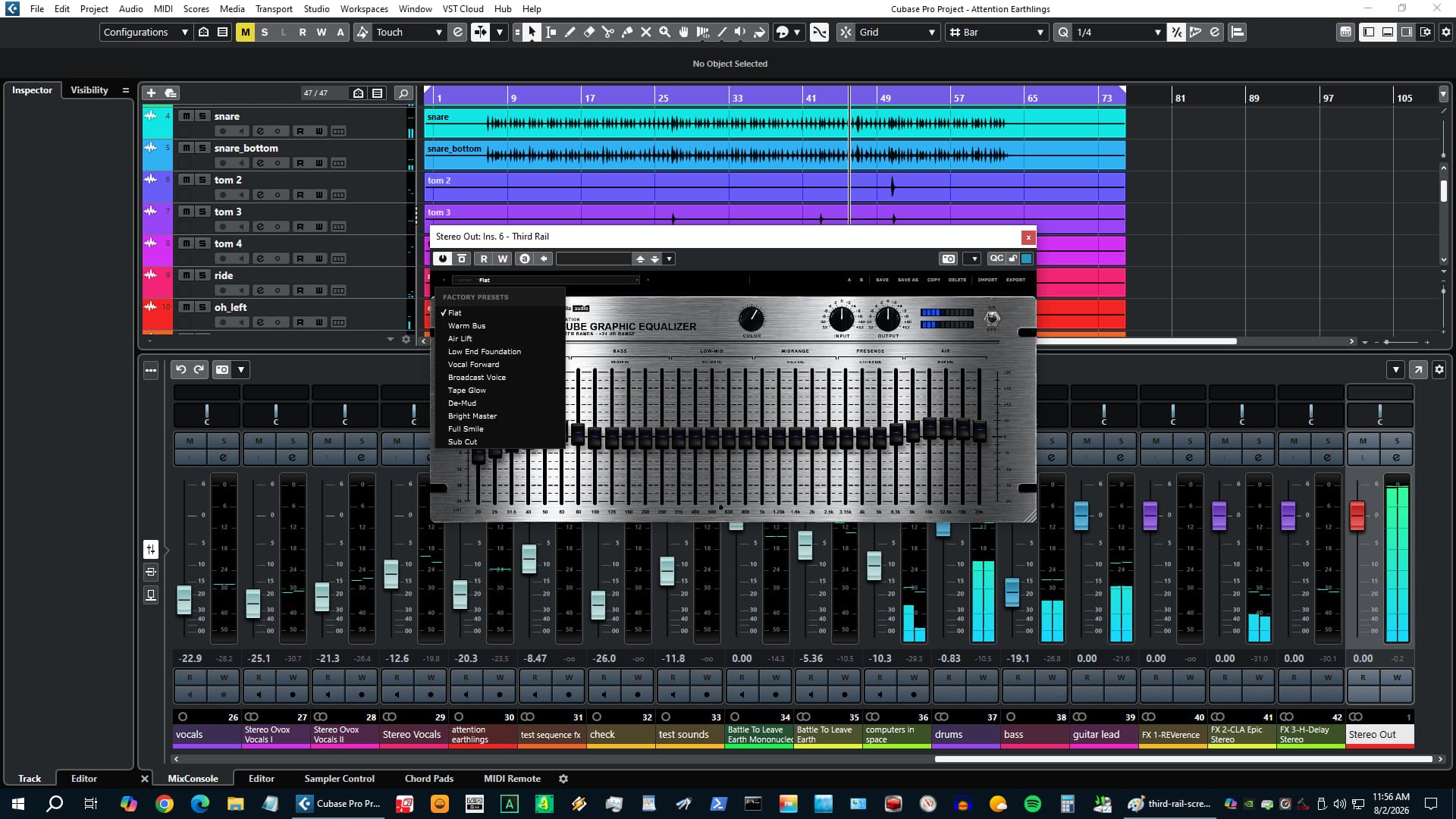Select the Play speaker tool

click(740, 32)
